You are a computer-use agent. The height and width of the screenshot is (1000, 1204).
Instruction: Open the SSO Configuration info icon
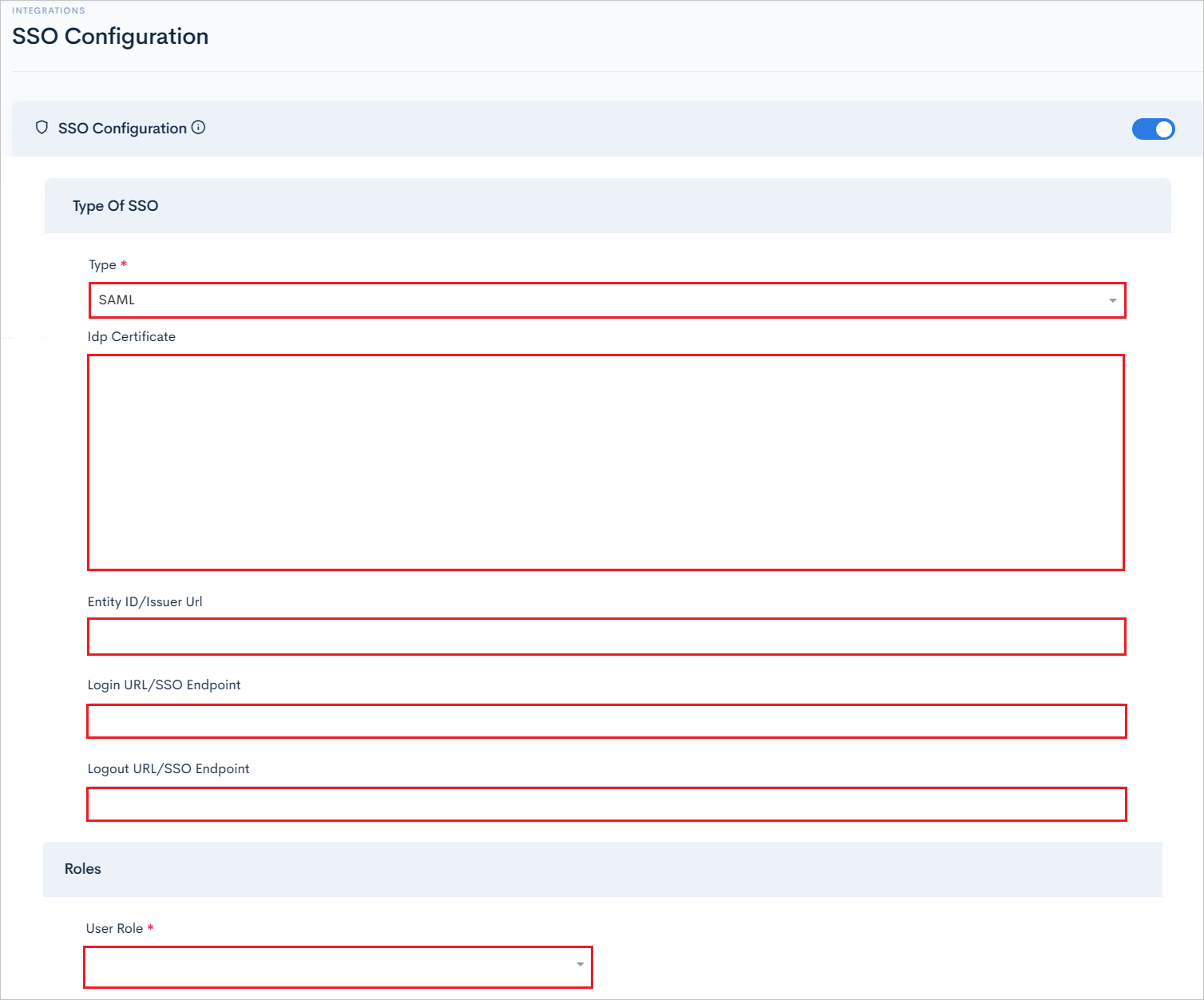[199, 127]
